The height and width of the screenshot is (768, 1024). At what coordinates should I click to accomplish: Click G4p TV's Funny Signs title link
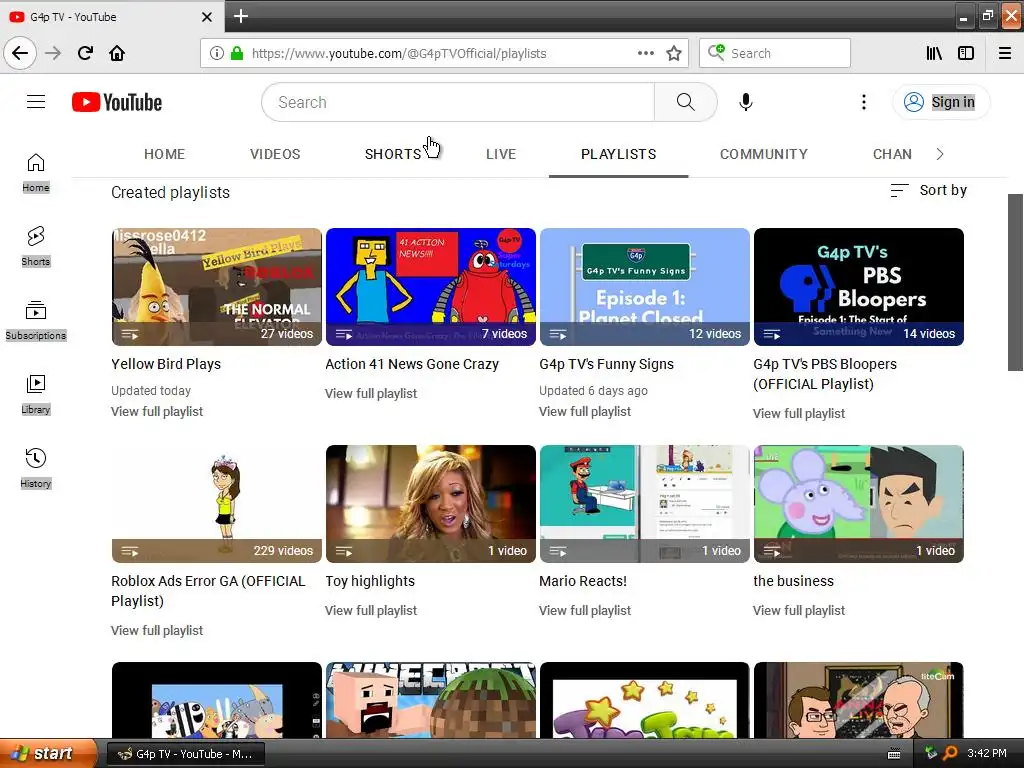pyautogui.click(x=606, y=364)
